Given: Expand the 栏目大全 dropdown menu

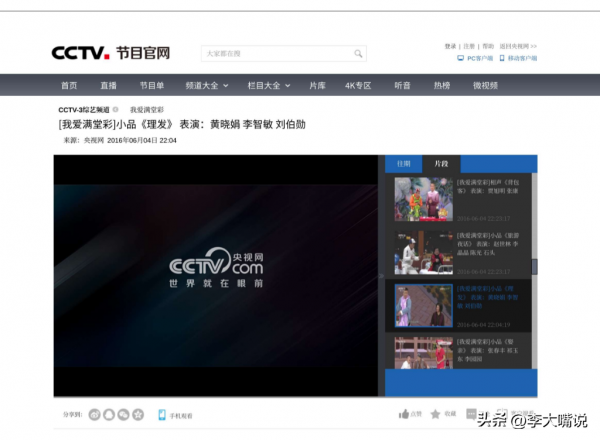Looking at the screenshot, I should click(268, 86).
